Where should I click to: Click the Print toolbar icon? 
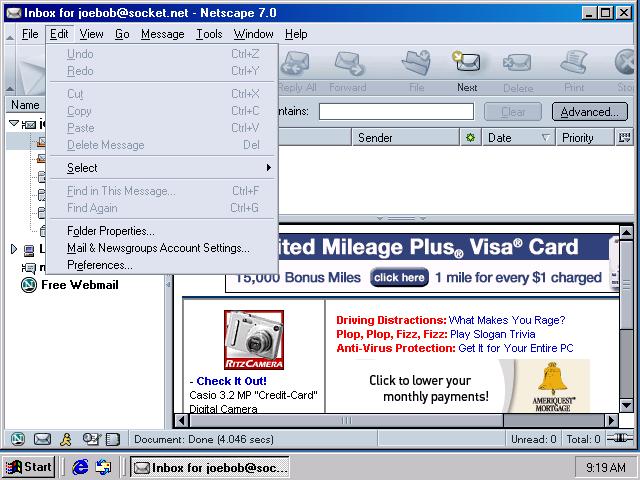pyautogui.click(x=574, y=62)
